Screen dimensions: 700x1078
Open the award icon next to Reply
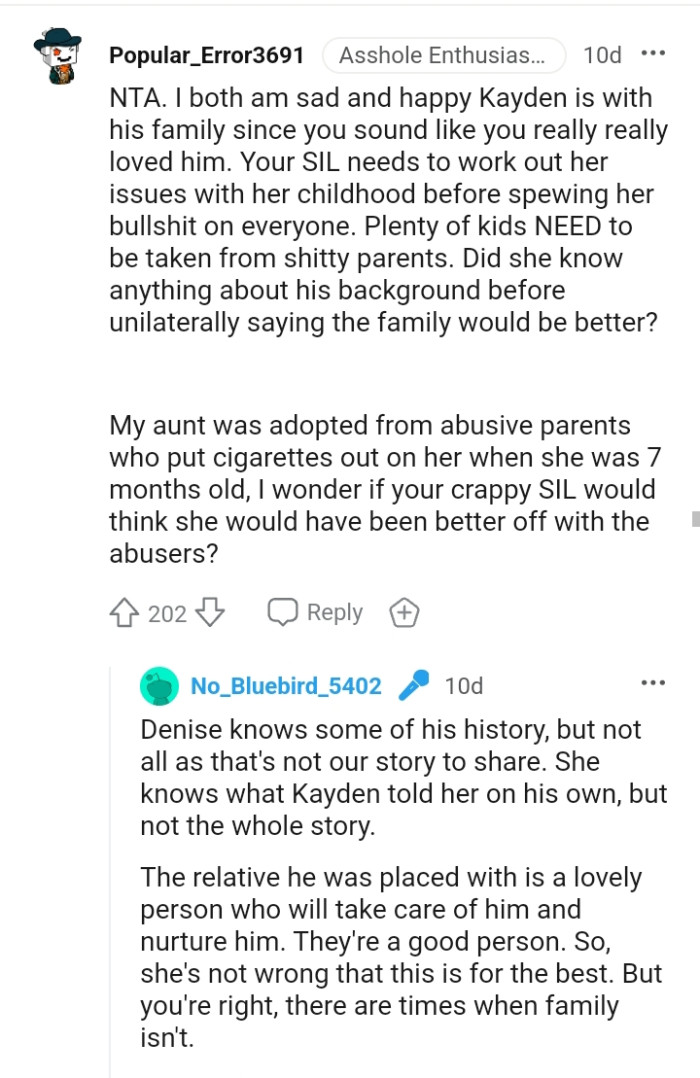pyautogui.click(x=404, y=611)
